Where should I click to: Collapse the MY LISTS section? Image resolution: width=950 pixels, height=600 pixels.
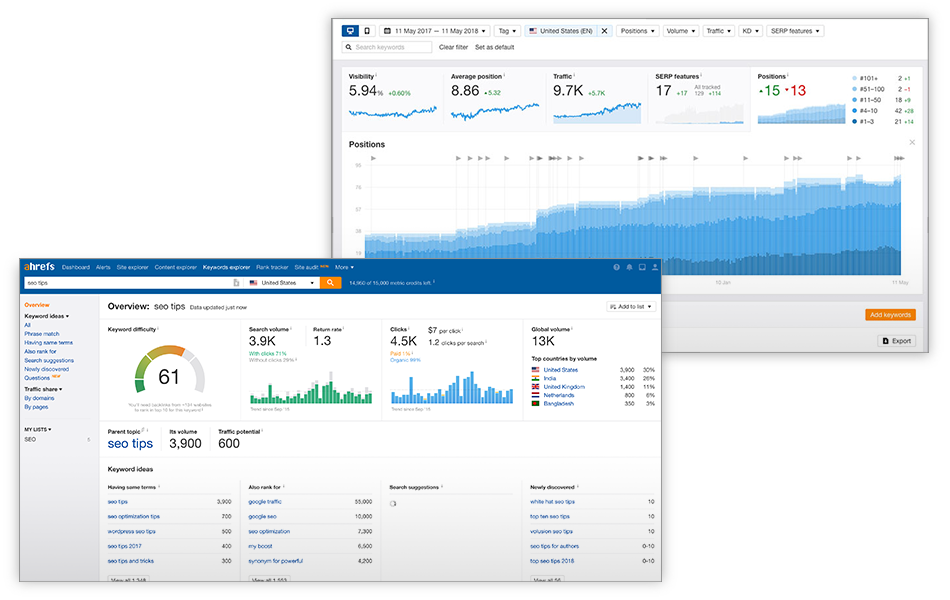[38, 430]
